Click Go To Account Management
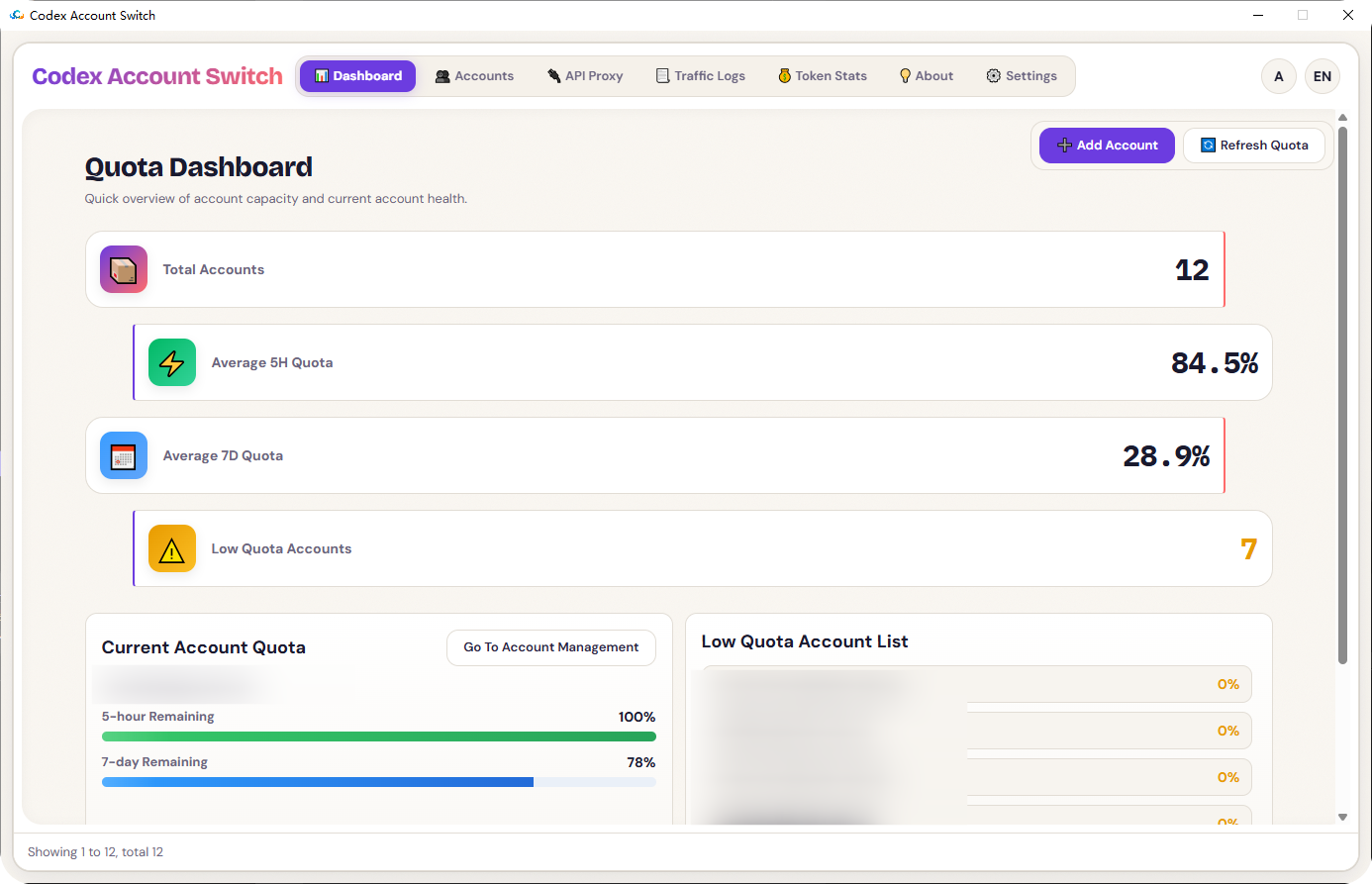Image resolution: width=1372 pixels, height=884 pixels. (550, 647)
